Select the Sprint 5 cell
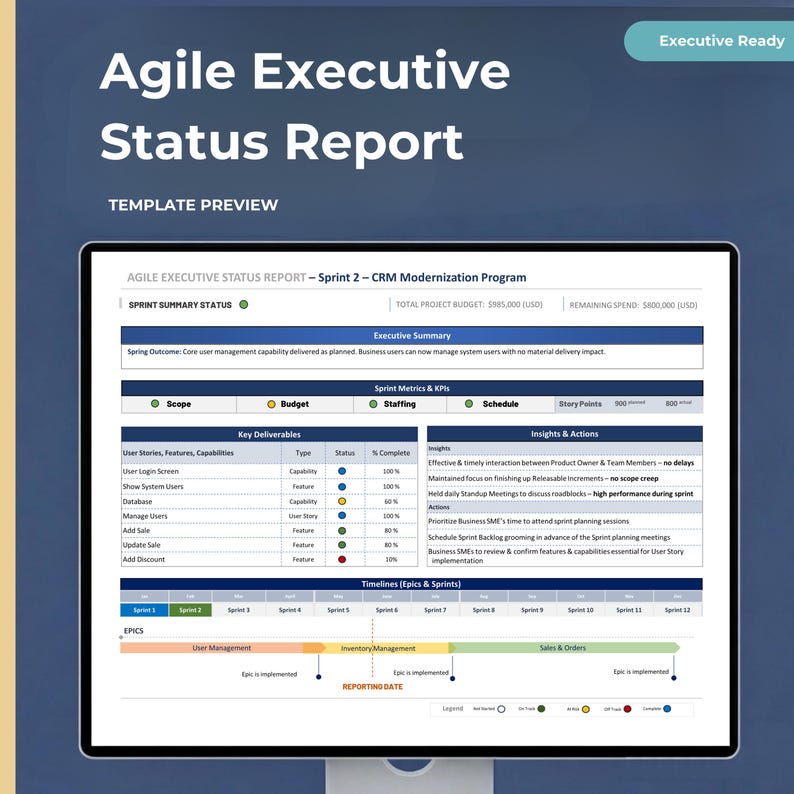The height and width of the screenshot is (794, 794). pyautogui.click(x=338, y=610)
